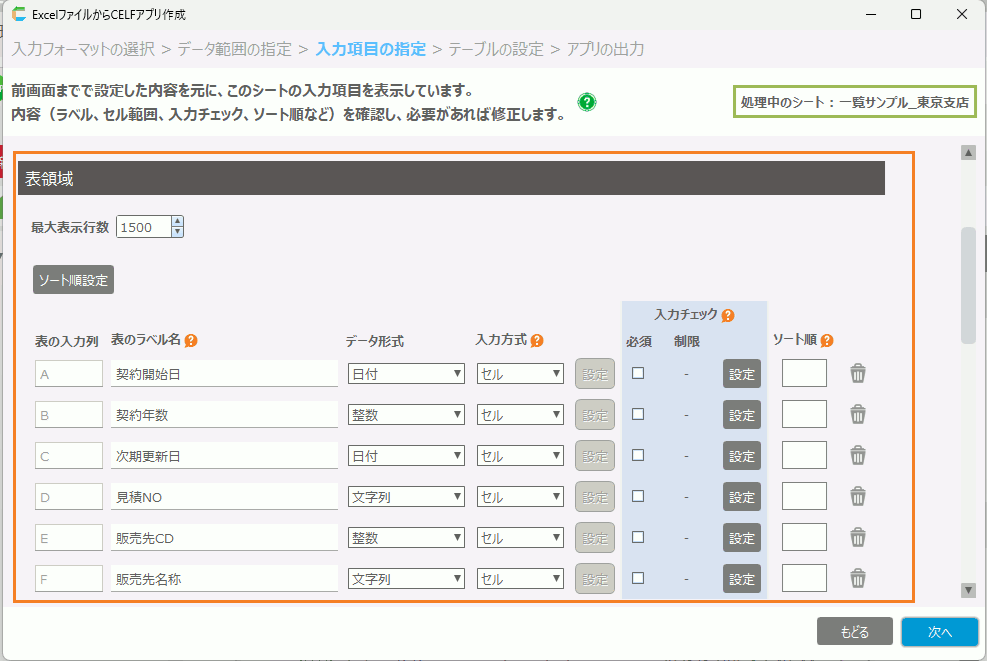Delete the 契約開始日 row with trash icon
This screenshot has height=661, width=987.
point(858,374)
